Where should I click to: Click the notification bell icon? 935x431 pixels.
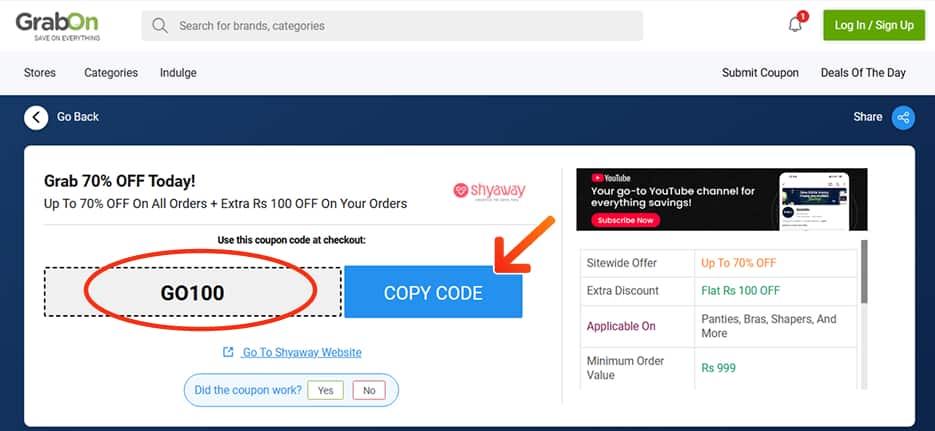point(795,25)
